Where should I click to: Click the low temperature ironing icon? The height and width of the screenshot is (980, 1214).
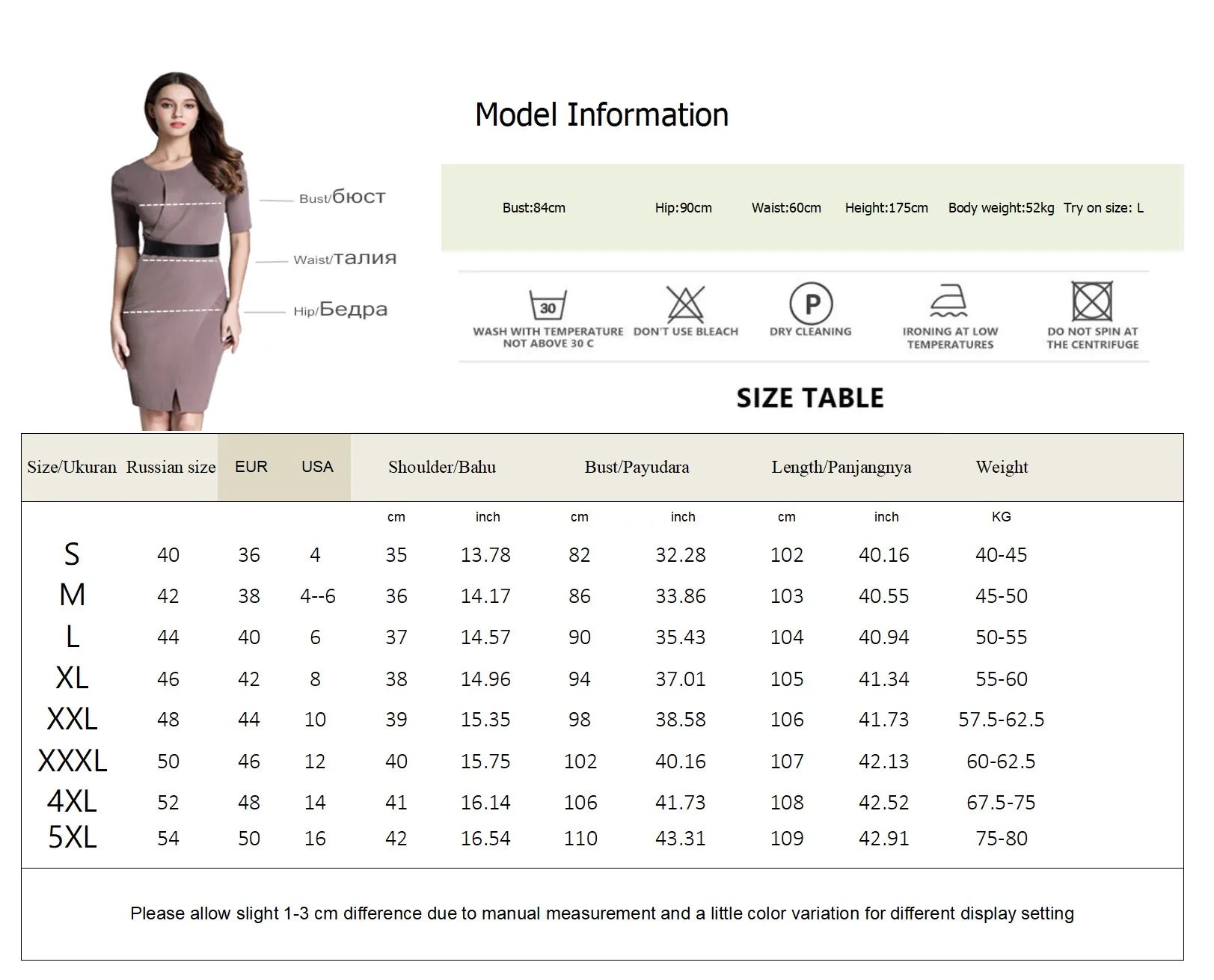tap(948, 301)
